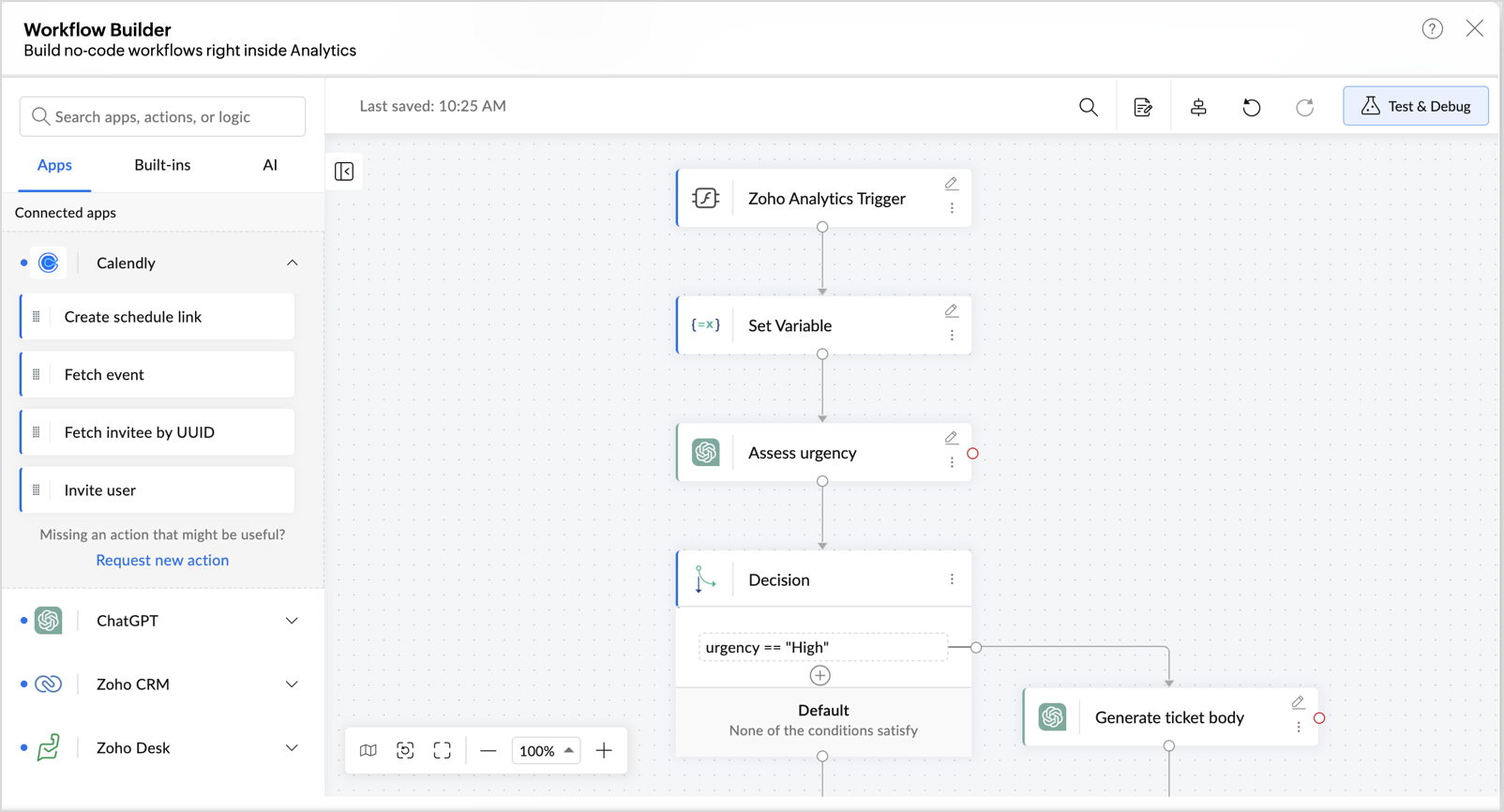The image size is (1504, 812).
Task: Open the notes edit icon in toolbar
Action: [x=1143, y=107]
